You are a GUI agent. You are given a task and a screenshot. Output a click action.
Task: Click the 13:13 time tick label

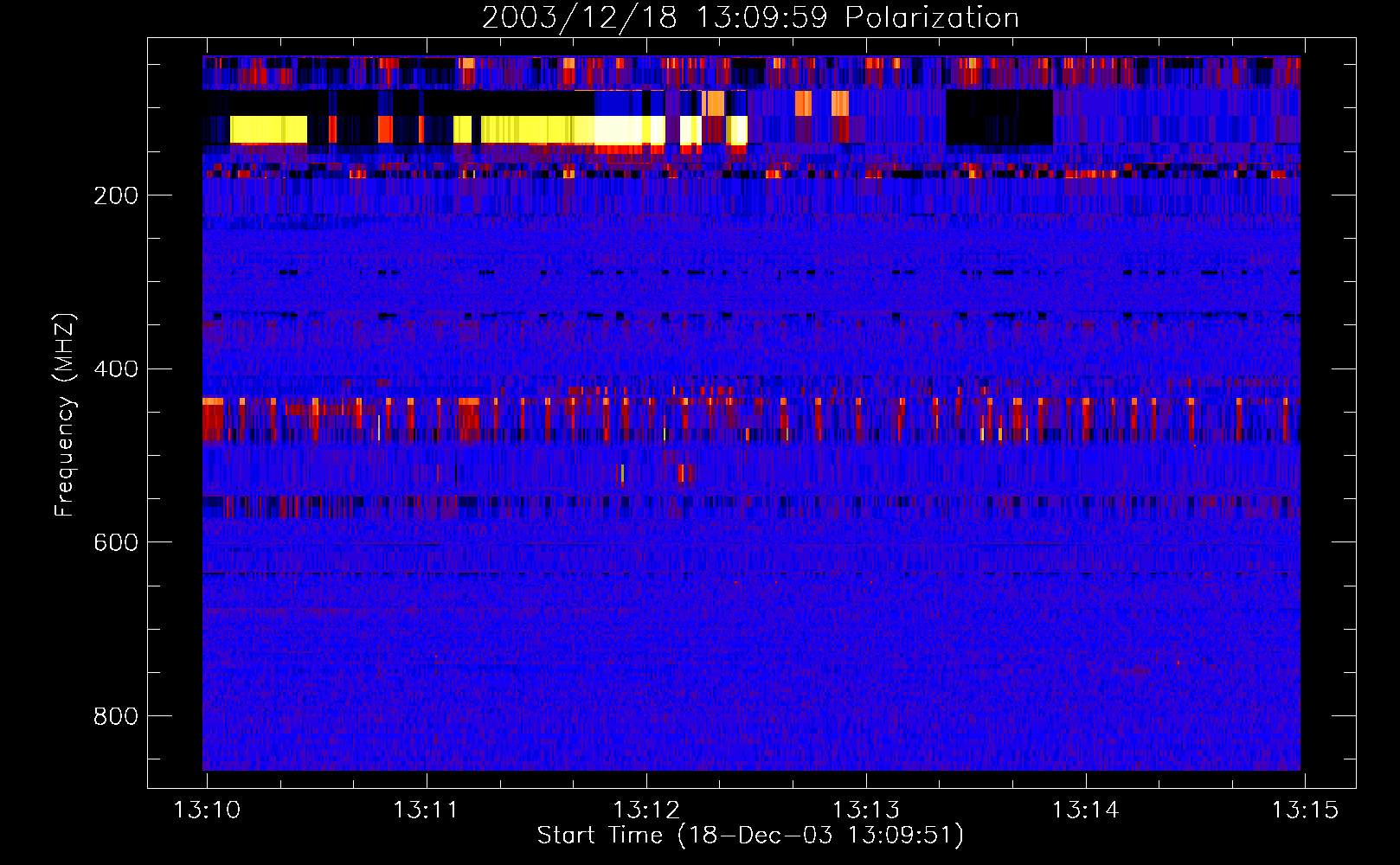point(866,811)
